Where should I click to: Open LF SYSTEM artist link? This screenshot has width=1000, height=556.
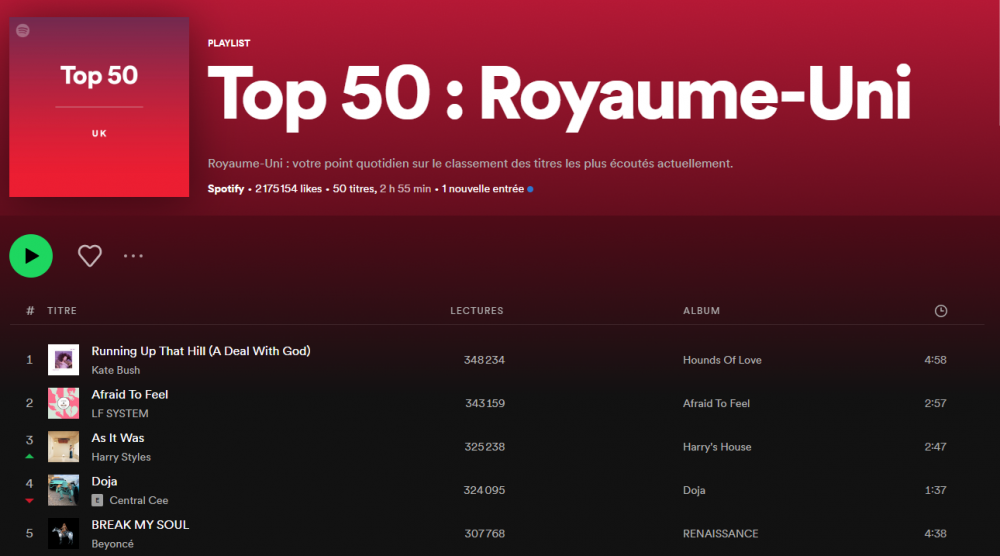coord(120,413)
